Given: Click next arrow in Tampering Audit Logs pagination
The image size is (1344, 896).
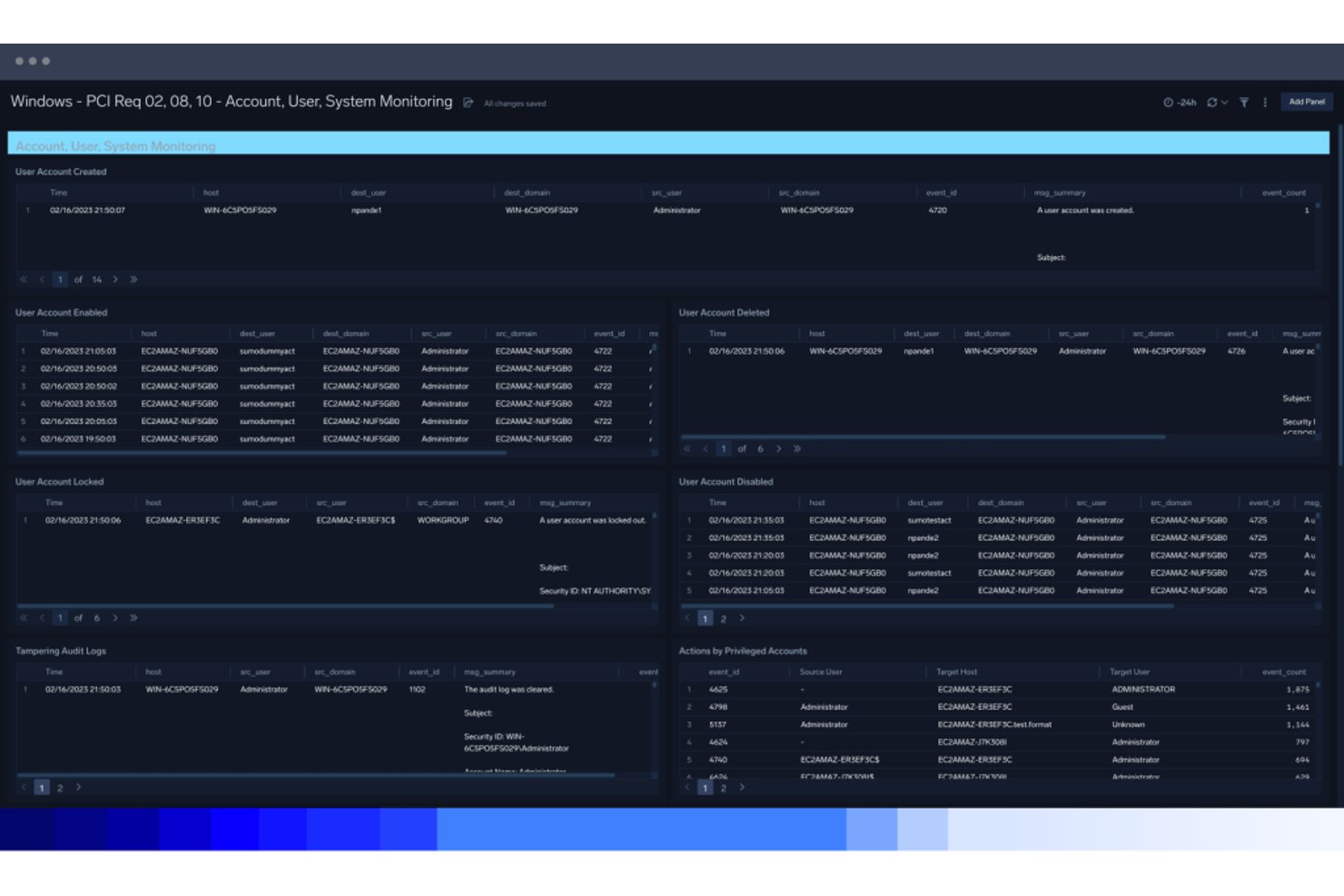Looking at the screenshot, I should pos(78,787).
